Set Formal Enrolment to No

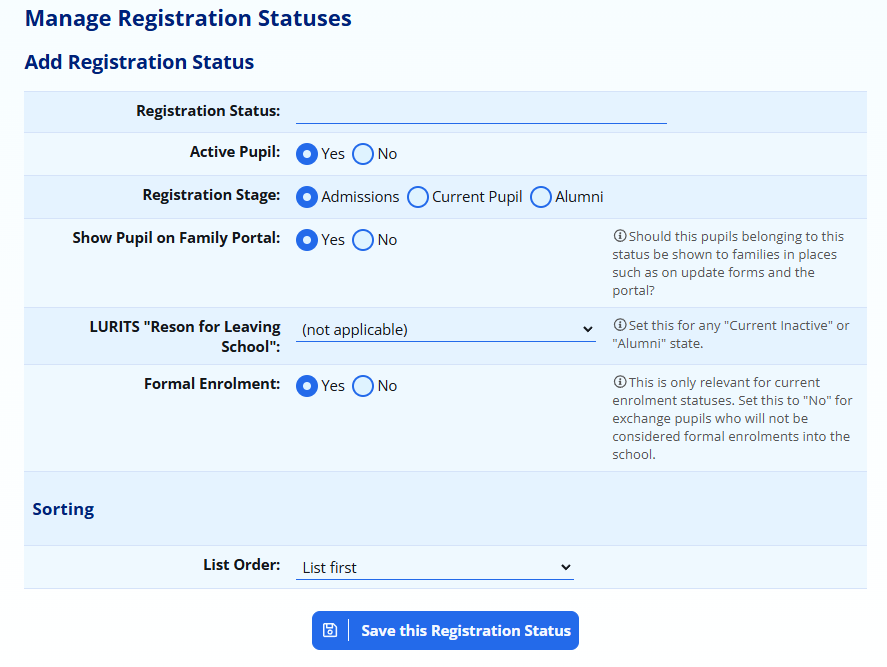pos(363,386)
